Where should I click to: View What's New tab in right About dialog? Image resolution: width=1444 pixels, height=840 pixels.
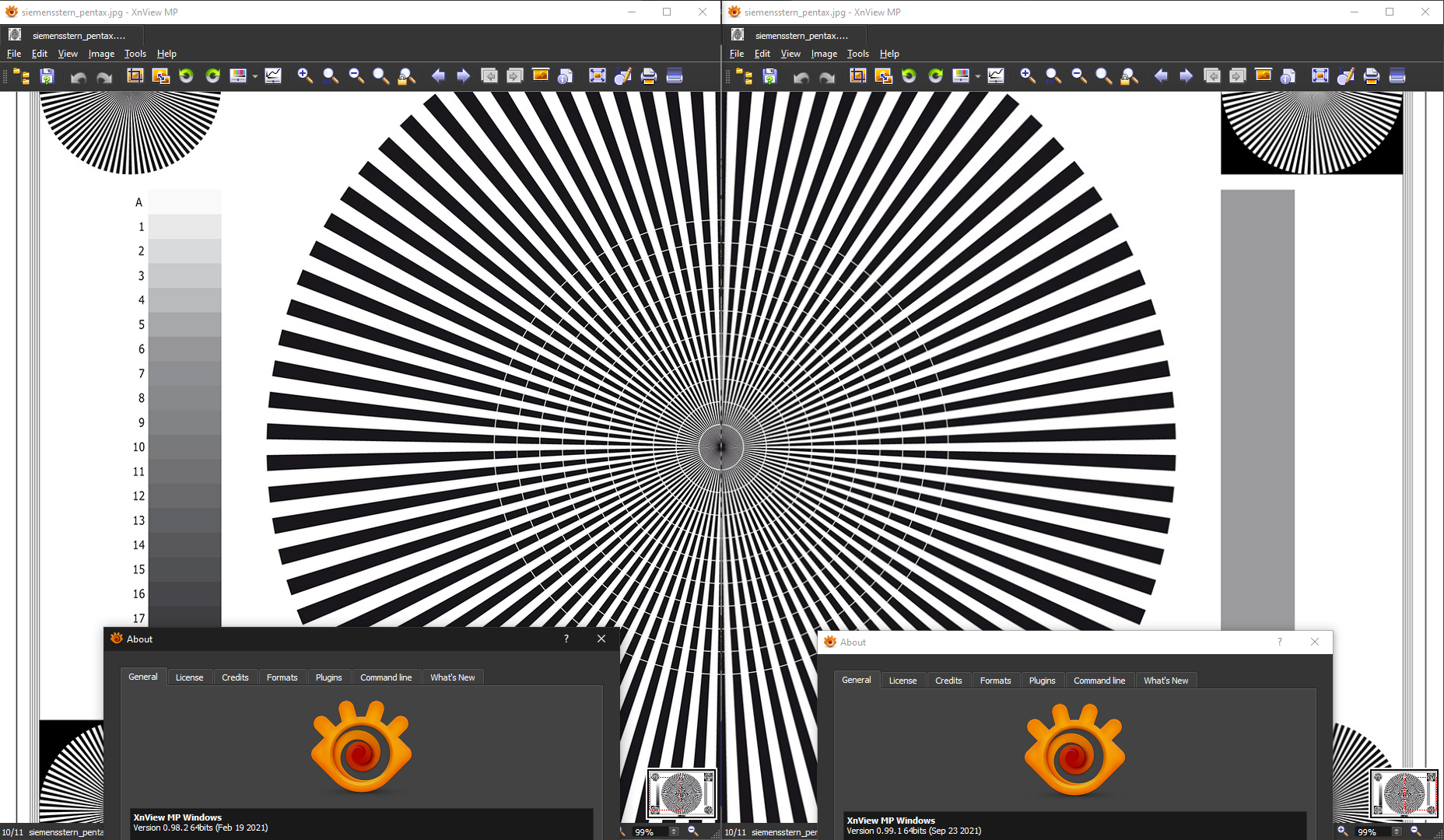(1165, 681)
